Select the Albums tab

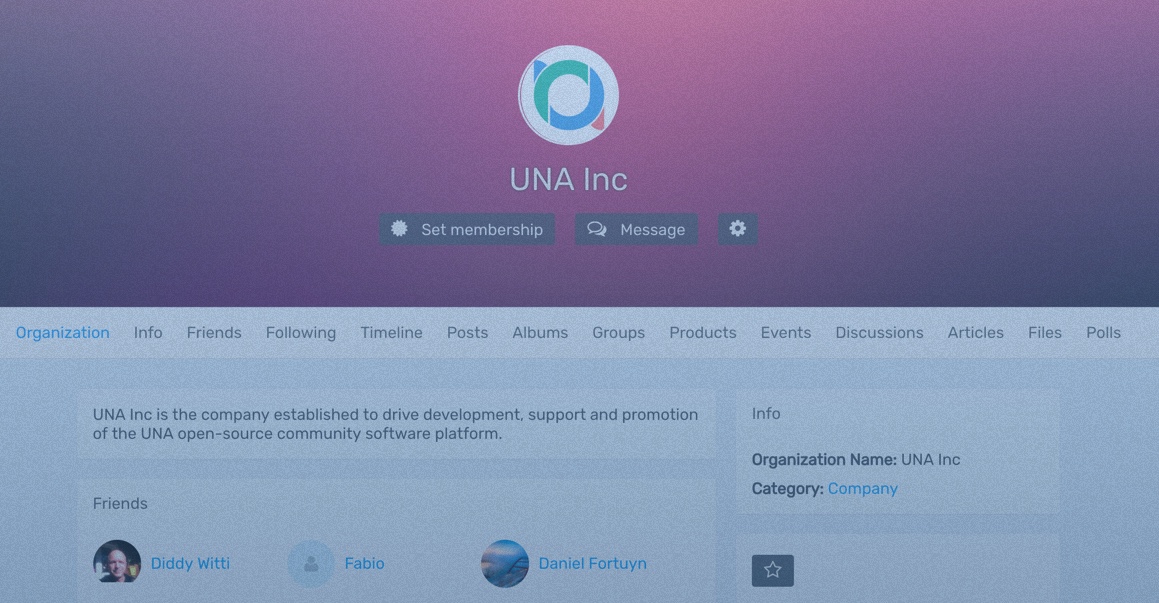tap(540, 333)
